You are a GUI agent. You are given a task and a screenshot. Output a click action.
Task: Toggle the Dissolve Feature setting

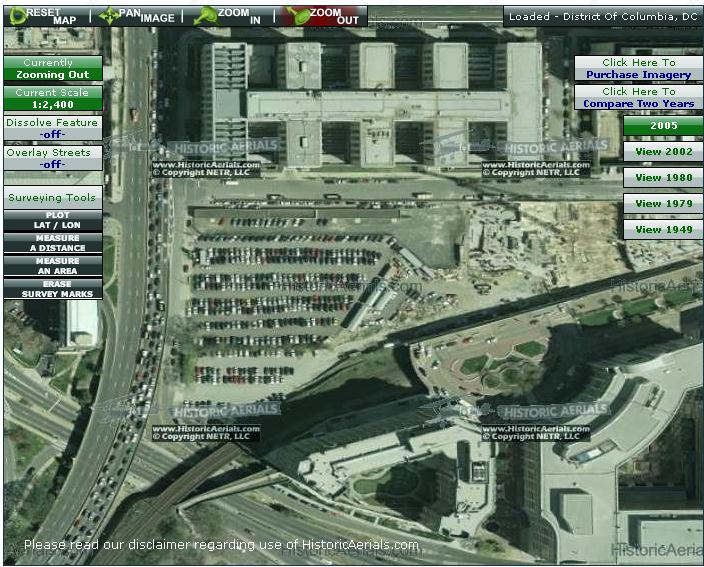(52, 127)
